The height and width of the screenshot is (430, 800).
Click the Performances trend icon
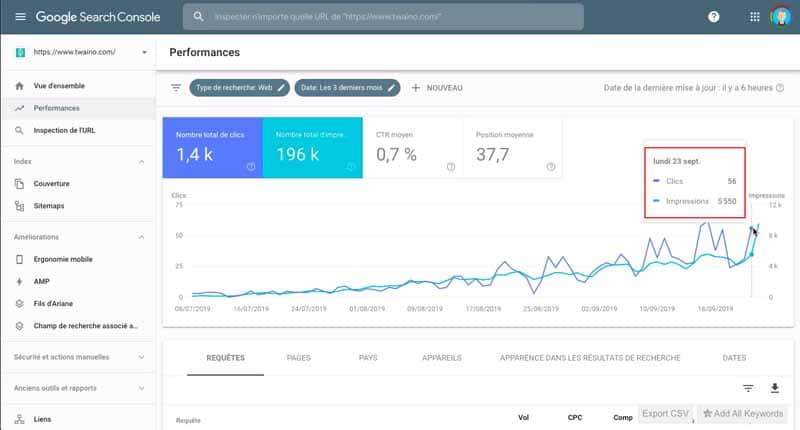click(x=19, y=108)
